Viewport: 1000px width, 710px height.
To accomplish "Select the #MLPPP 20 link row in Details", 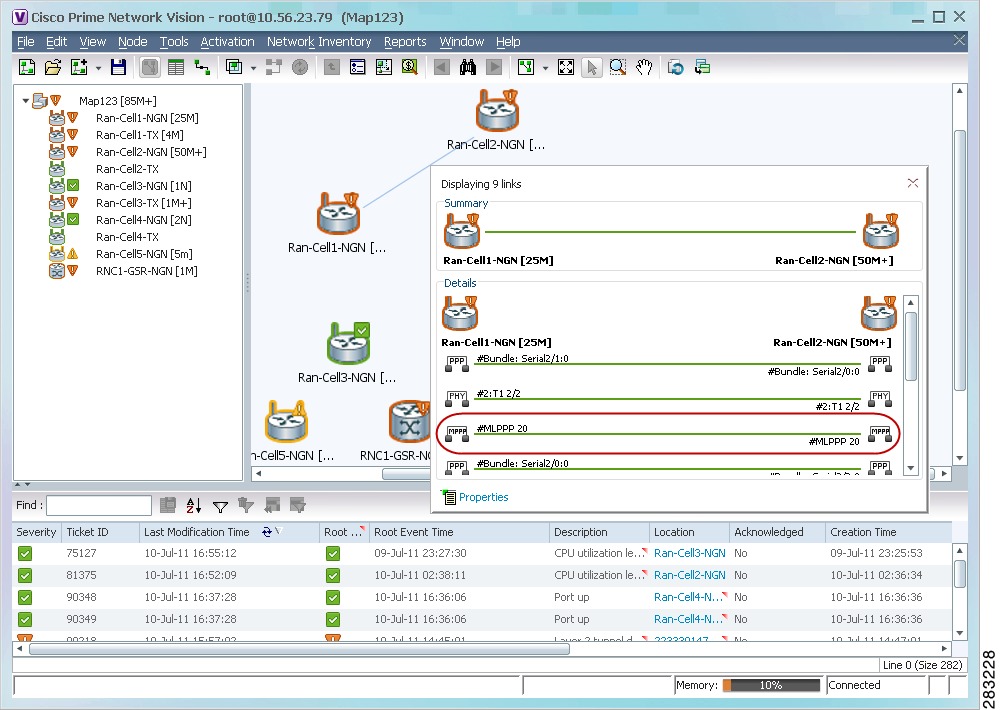I will click(x=668, y=434).
